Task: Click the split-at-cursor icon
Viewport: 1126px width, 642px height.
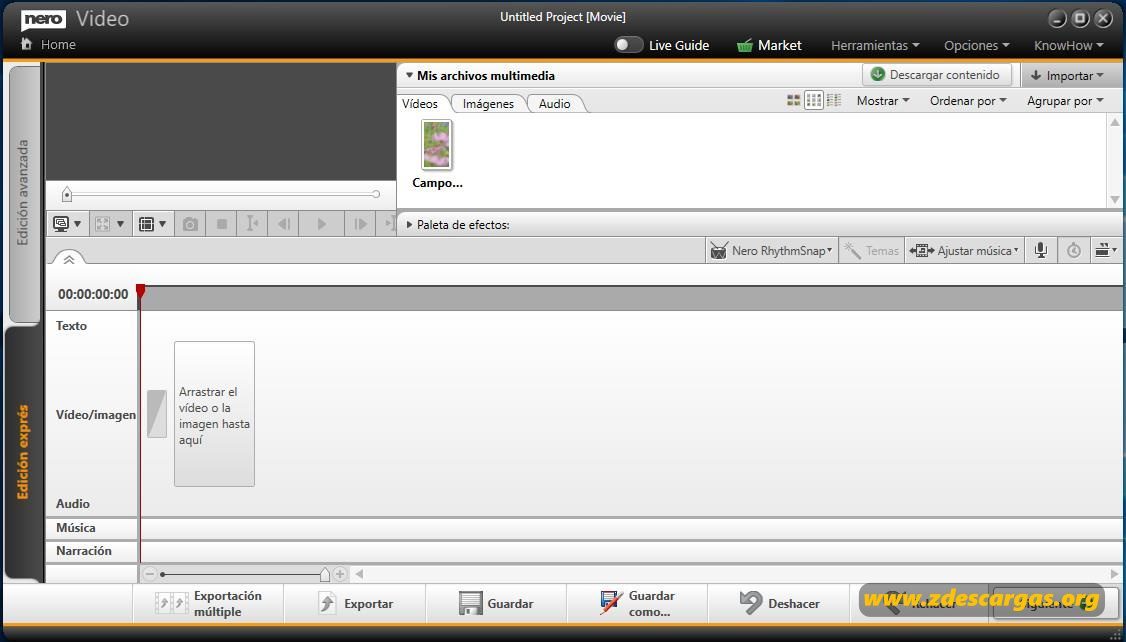Action: 252,224
